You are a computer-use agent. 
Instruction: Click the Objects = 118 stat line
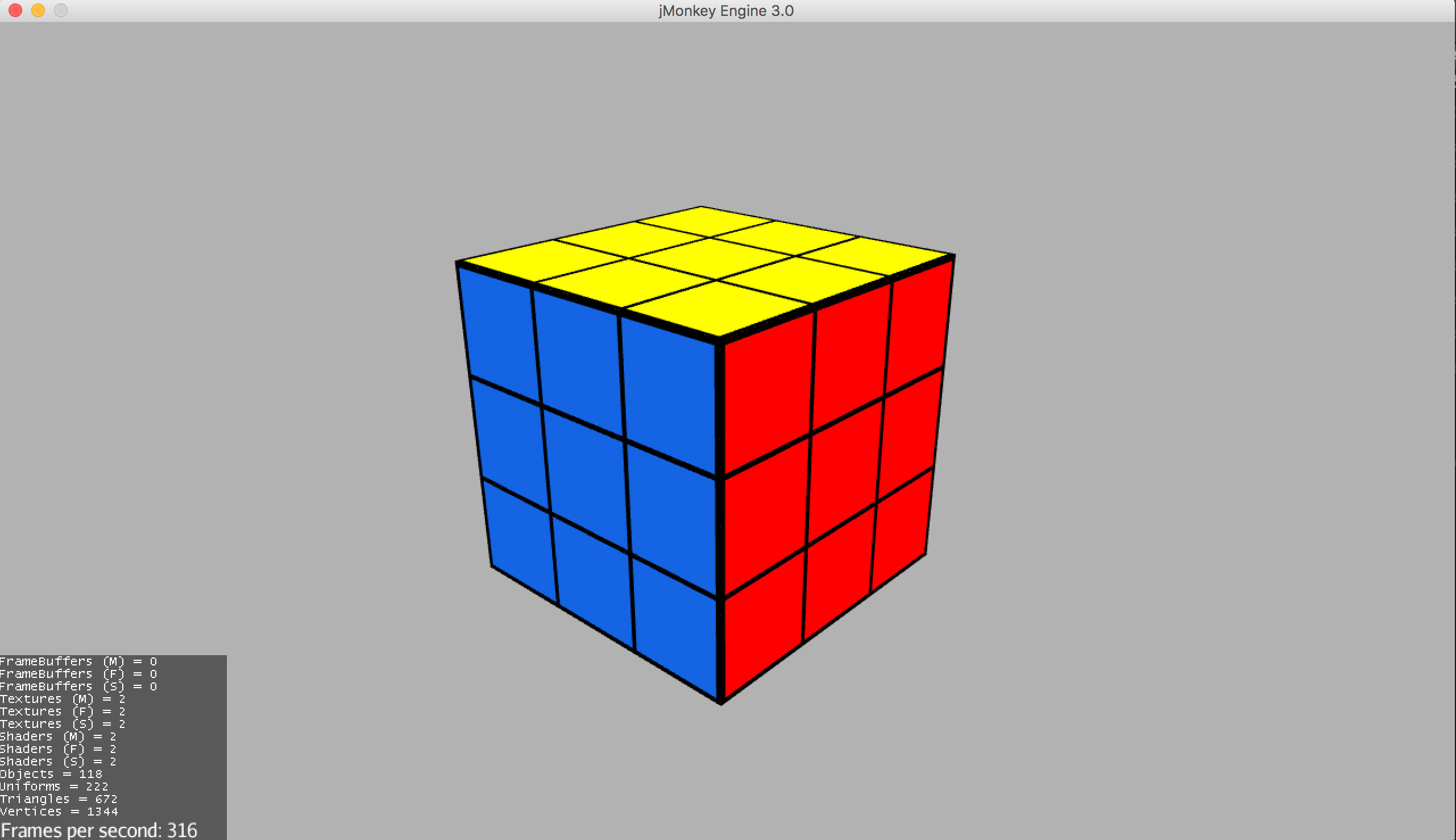click(x=51, y=773)
